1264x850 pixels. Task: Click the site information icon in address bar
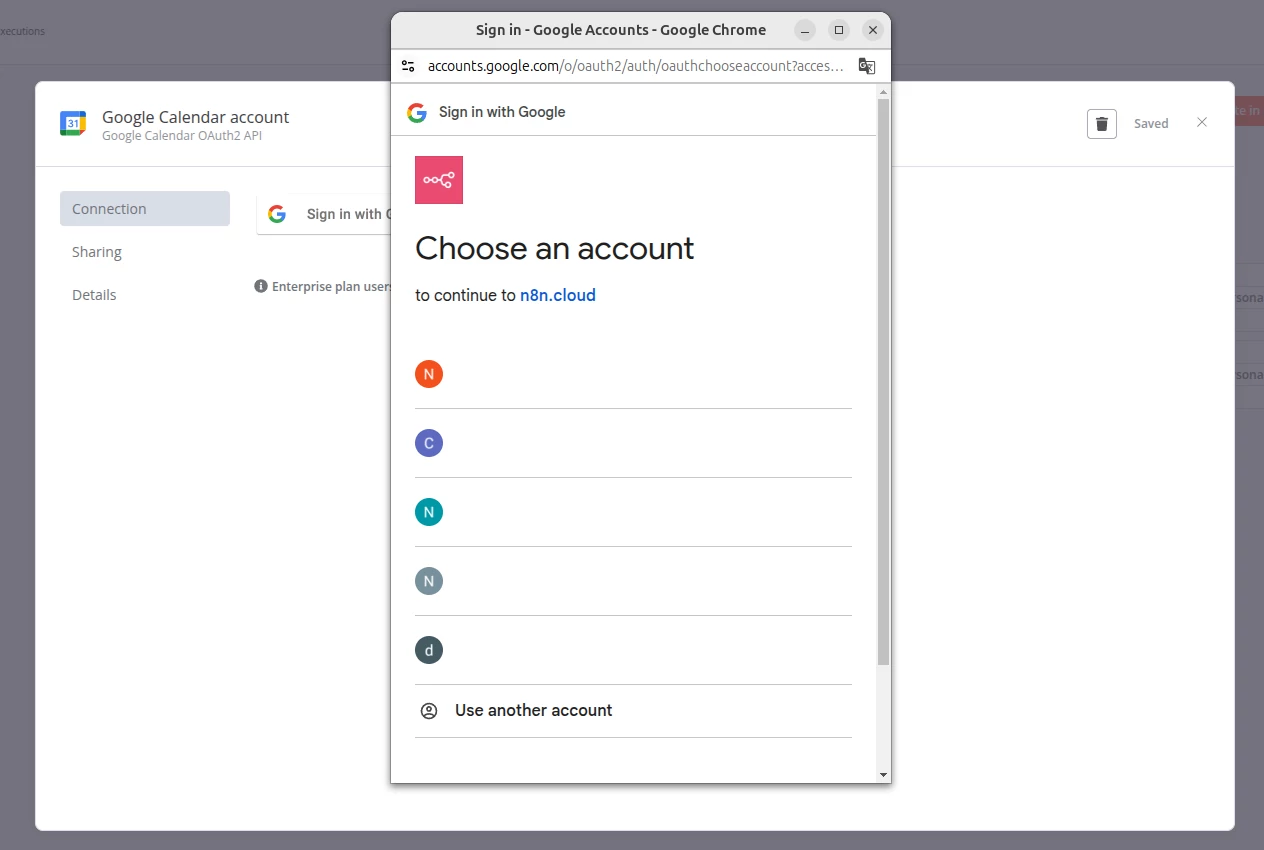coord(407,66)
